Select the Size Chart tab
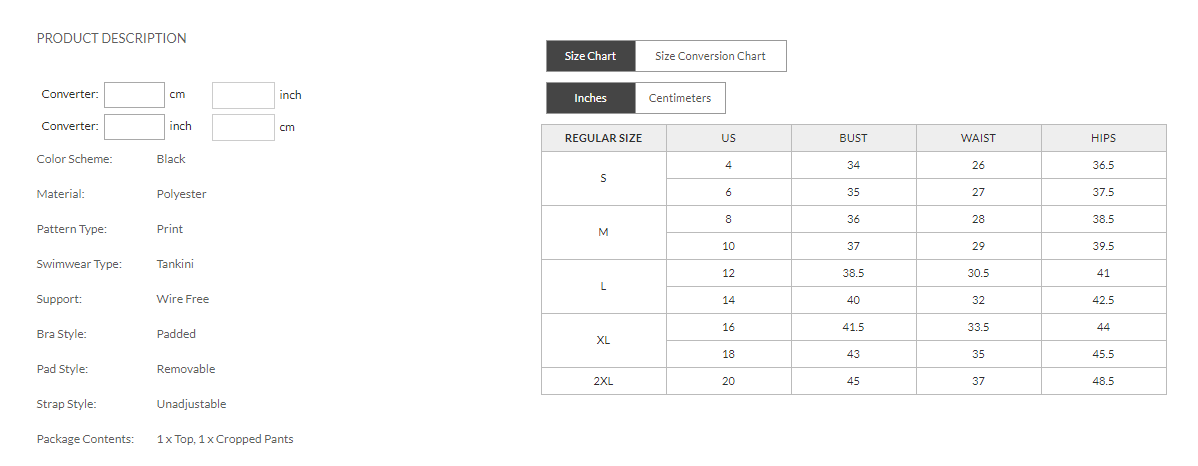 [x=590, y=56]
